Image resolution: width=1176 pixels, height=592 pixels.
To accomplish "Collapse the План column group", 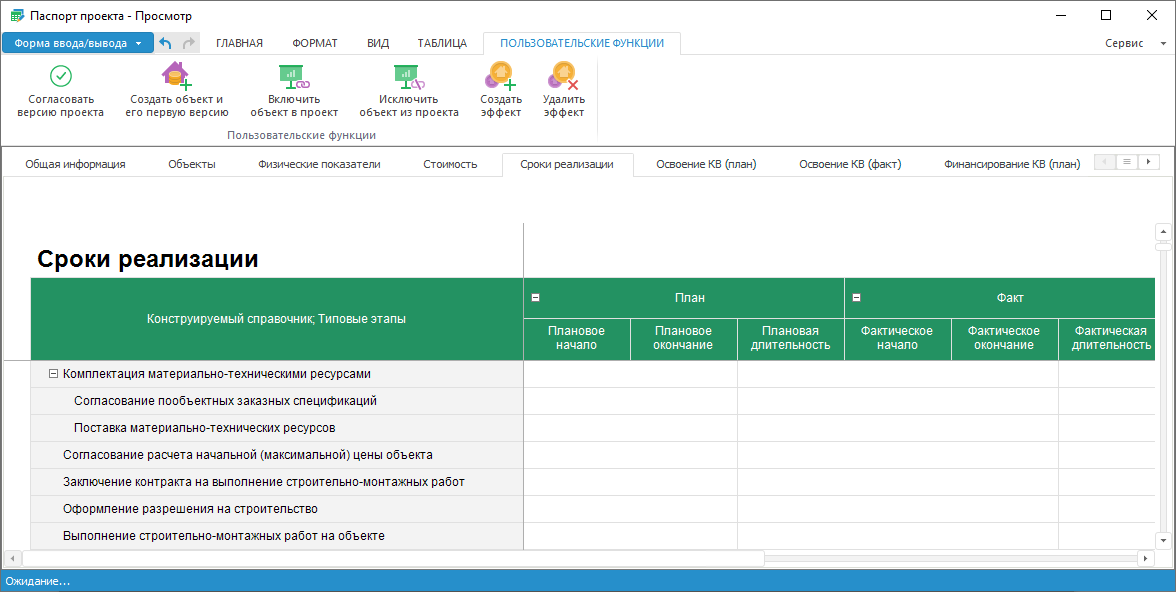I will pos(535,297).
